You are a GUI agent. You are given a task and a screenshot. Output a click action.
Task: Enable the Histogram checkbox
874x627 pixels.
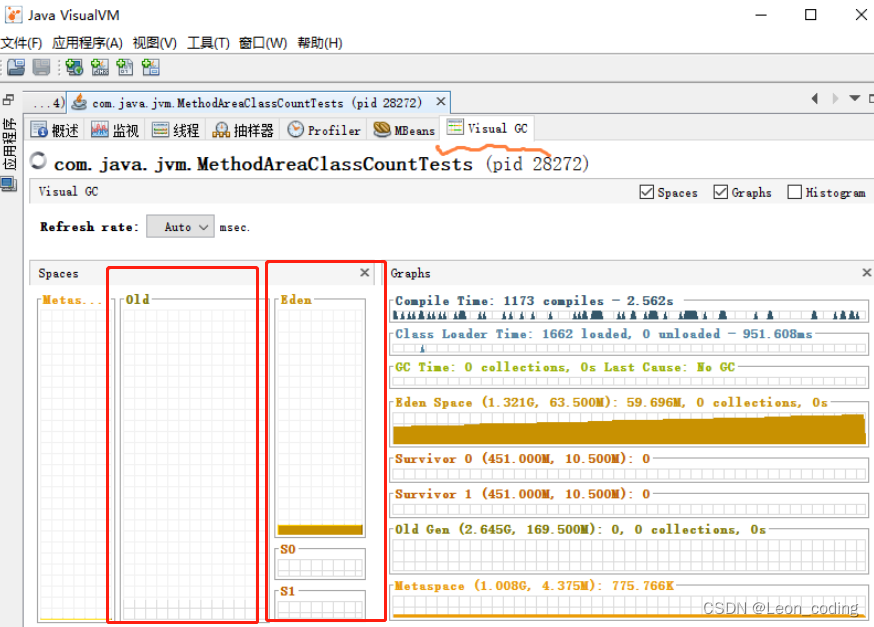[794, 192]
